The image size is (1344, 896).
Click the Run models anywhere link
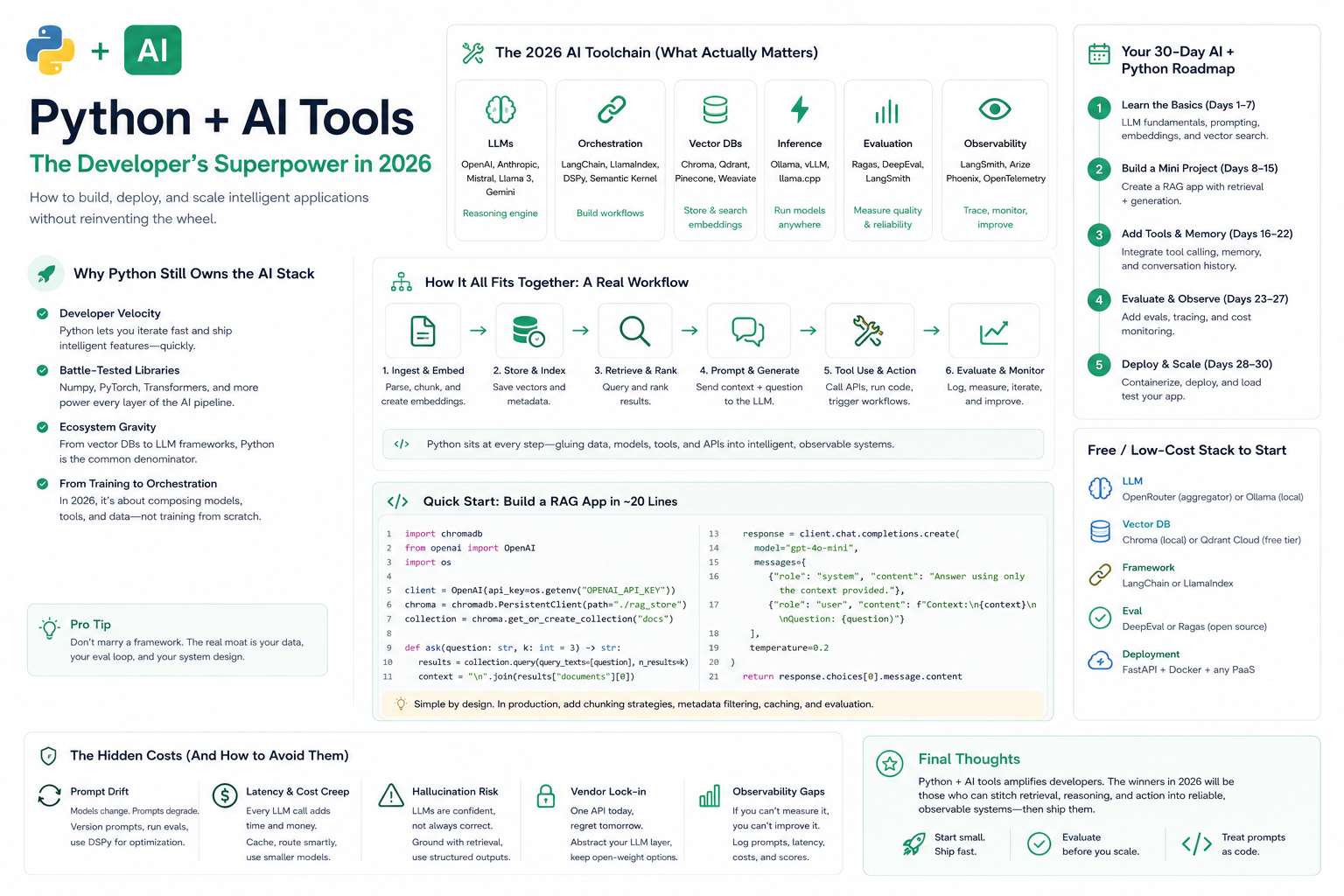tap(800, 218)
